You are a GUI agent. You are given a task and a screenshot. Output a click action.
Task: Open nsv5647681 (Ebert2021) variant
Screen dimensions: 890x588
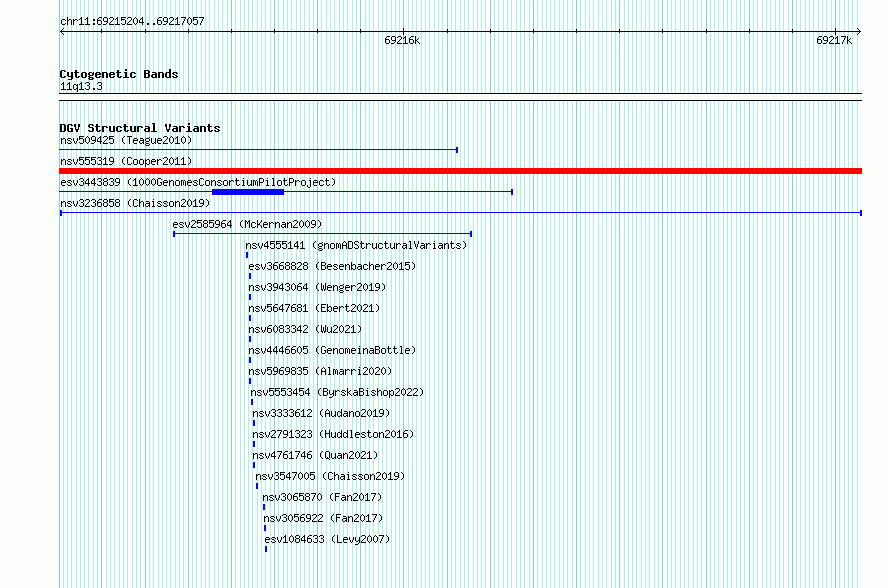tap(314, 308)
